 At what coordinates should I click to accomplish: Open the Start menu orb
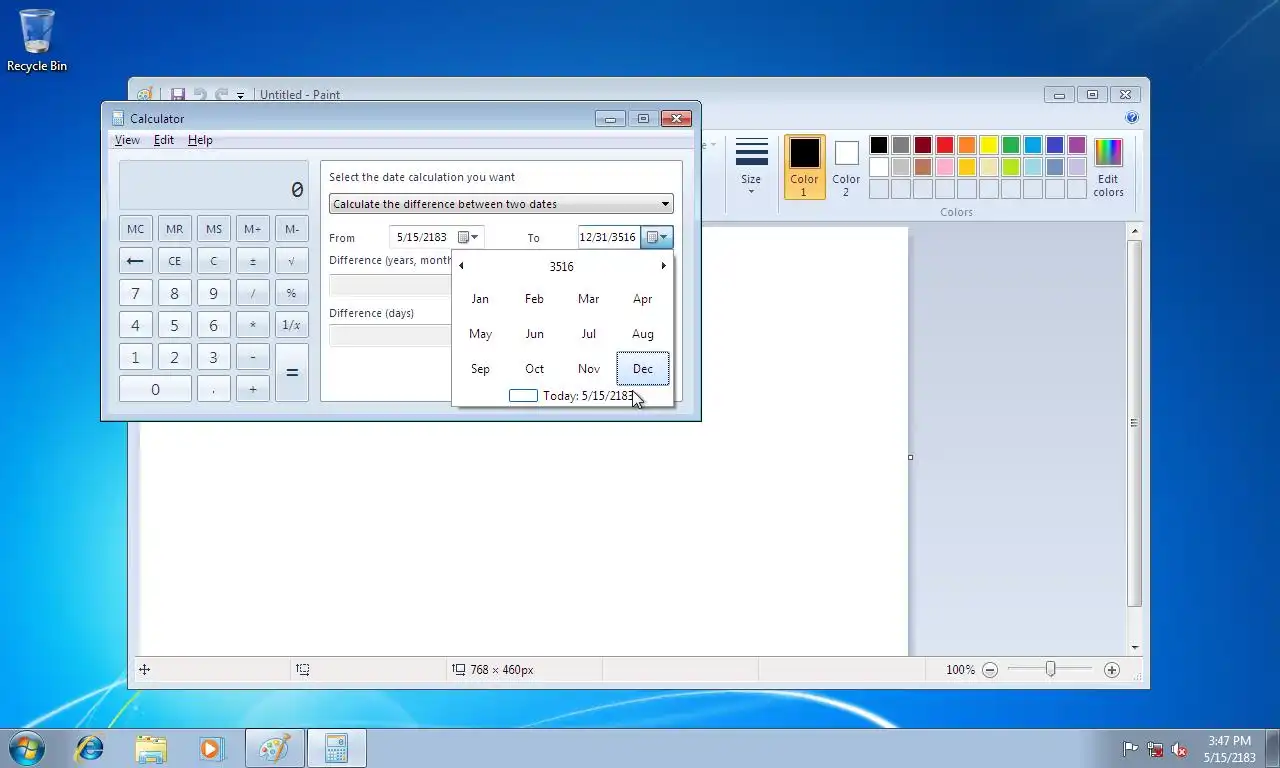coord(27,748)
